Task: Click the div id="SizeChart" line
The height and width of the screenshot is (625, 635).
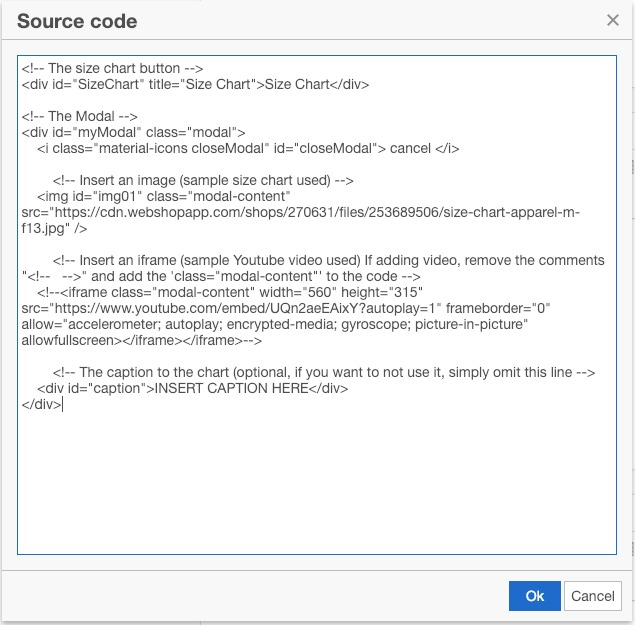Action: 195,84
